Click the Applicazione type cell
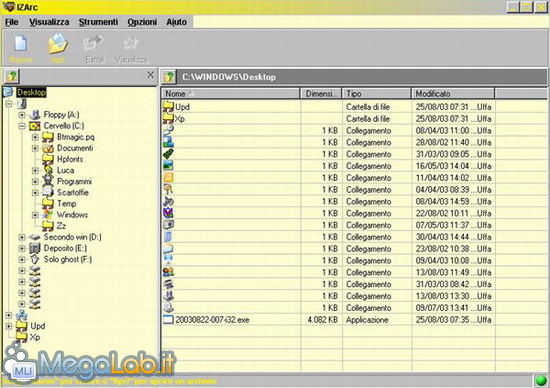Image resolution: width=550 pixels, height=388 pixels. point(367,320)
